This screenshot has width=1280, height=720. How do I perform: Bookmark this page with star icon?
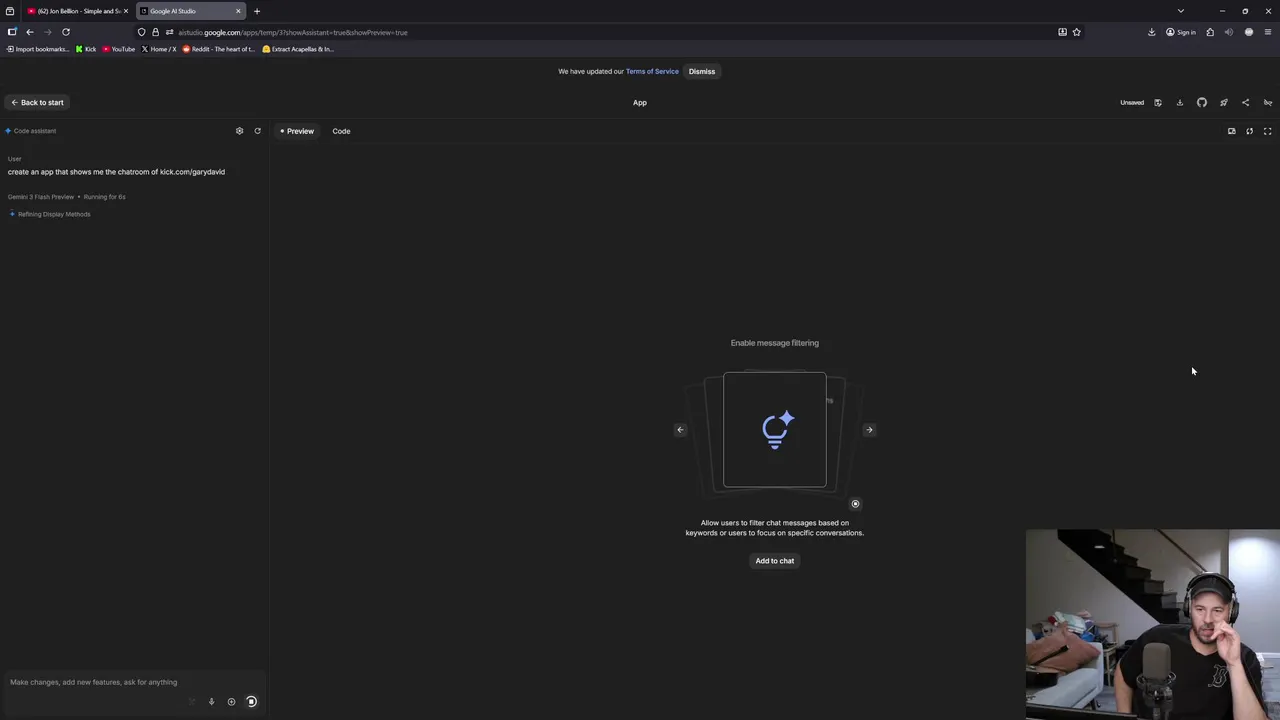pos(1077,32)
